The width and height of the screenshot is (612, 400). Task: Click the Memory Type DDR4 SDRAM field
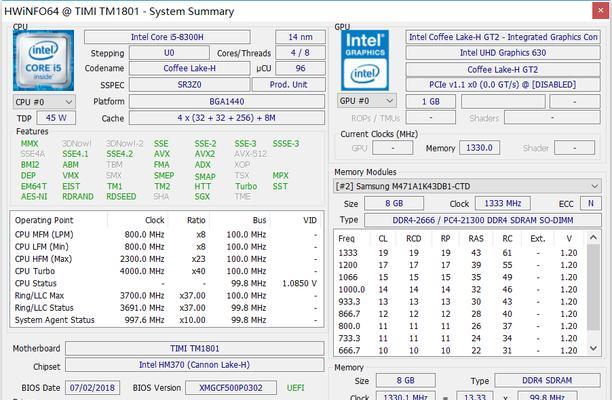point(547,380)
